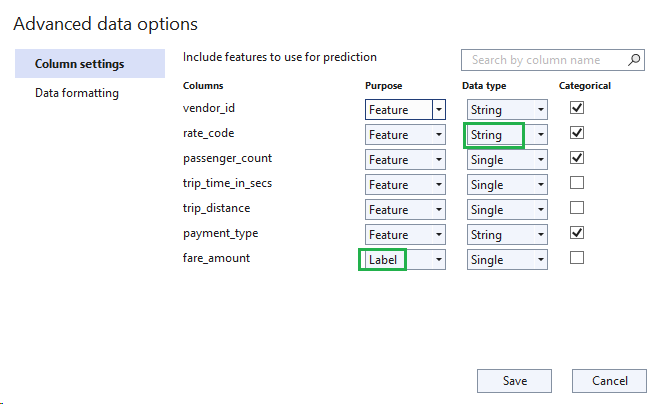Expand passenger_count Data type dropdown
Screen dimensions: 662x404
click(x=507, y=160)
